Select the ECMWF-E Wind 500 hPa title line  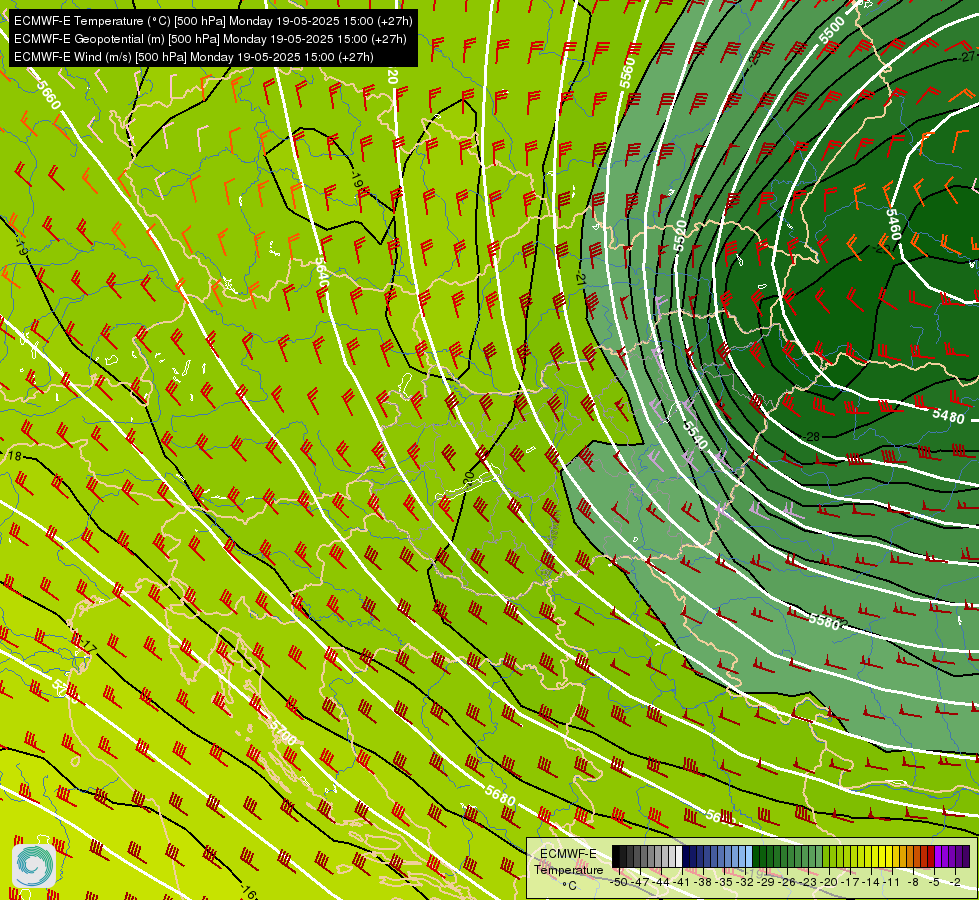194,57
